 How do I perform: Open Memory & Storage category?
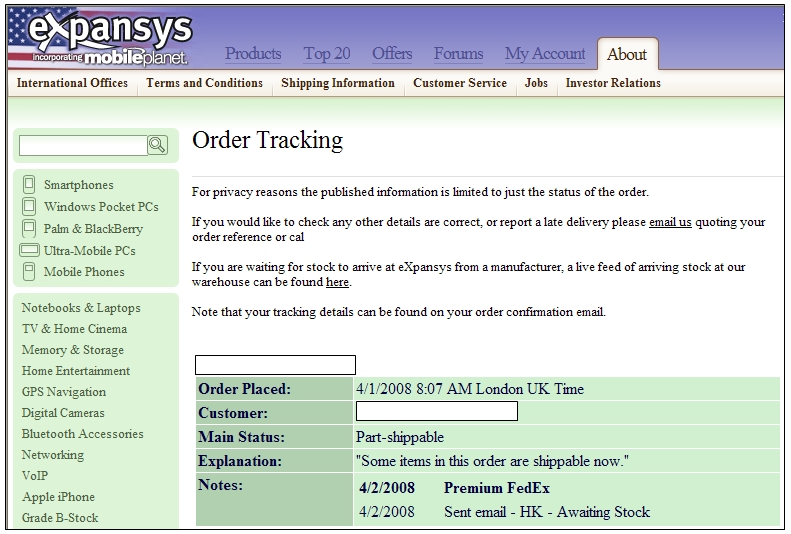click(x=73, y=350)
